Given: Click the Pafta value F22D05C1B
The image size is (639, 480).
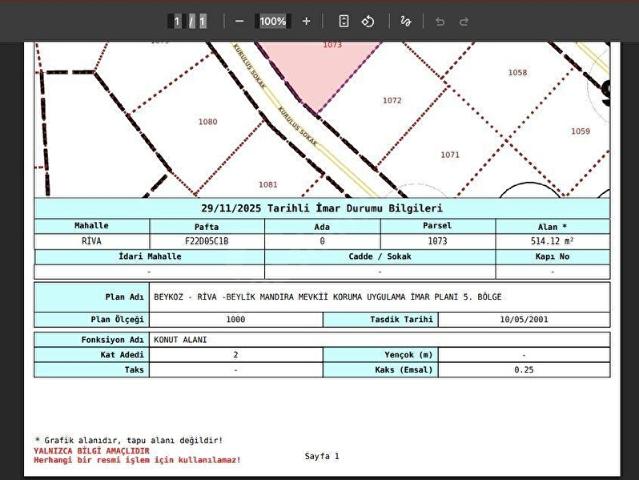Looking at the screenshot, I should click(207, 241).
